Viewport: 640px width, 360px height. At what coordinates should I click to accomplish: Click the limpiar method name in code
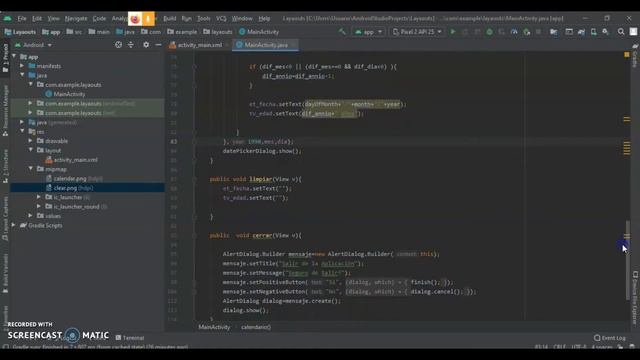coord(260,179)
